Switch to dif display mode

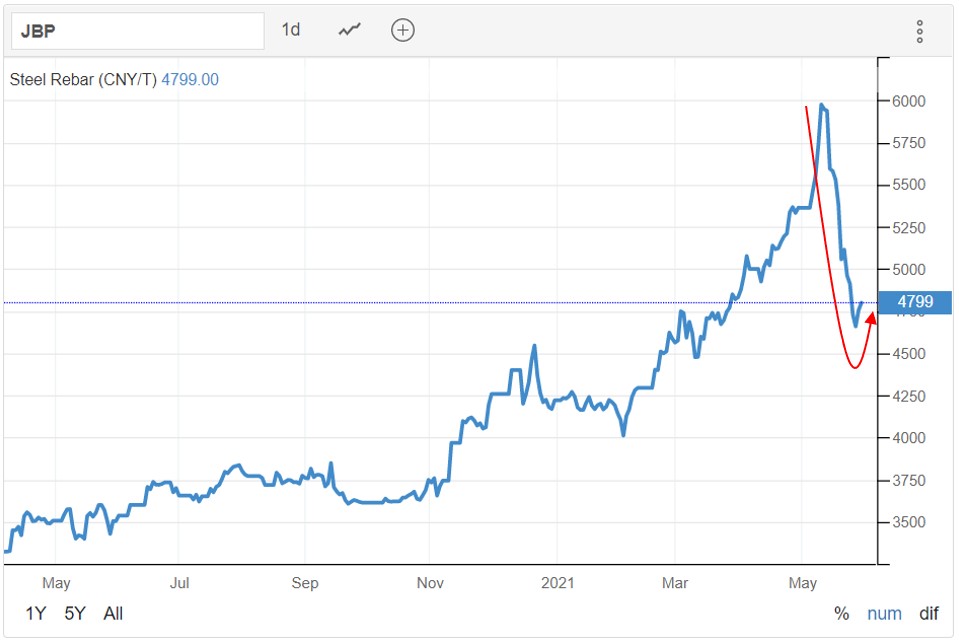[929, 613]
